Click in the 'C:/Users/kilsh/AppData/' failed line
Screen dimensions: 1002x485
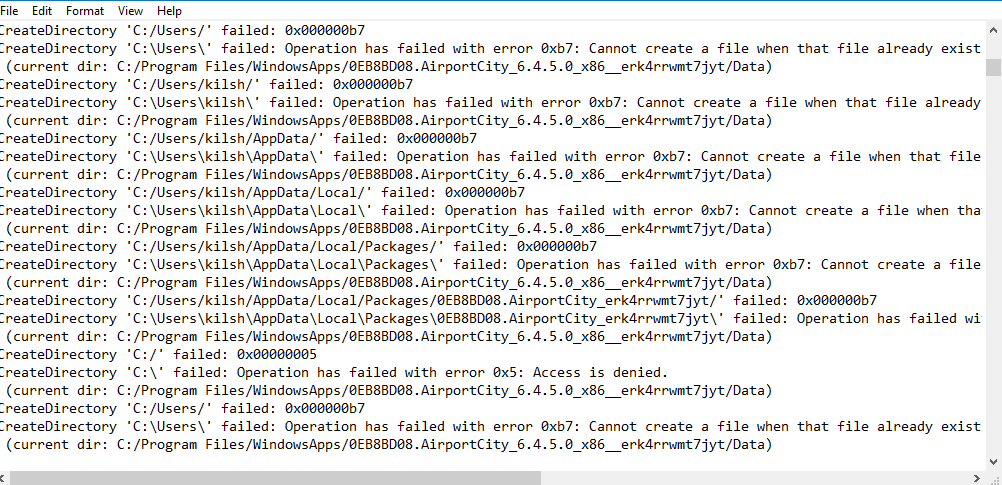pyautogui.click(x=250, y=138)
